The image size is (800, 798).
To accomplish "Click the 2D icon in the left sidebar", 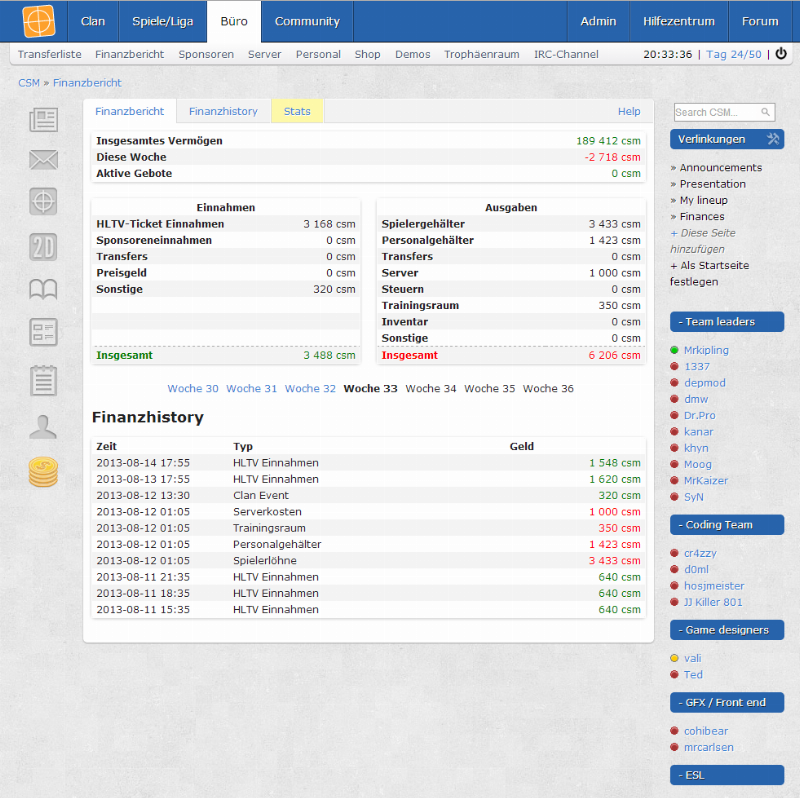I will (42, 246).
